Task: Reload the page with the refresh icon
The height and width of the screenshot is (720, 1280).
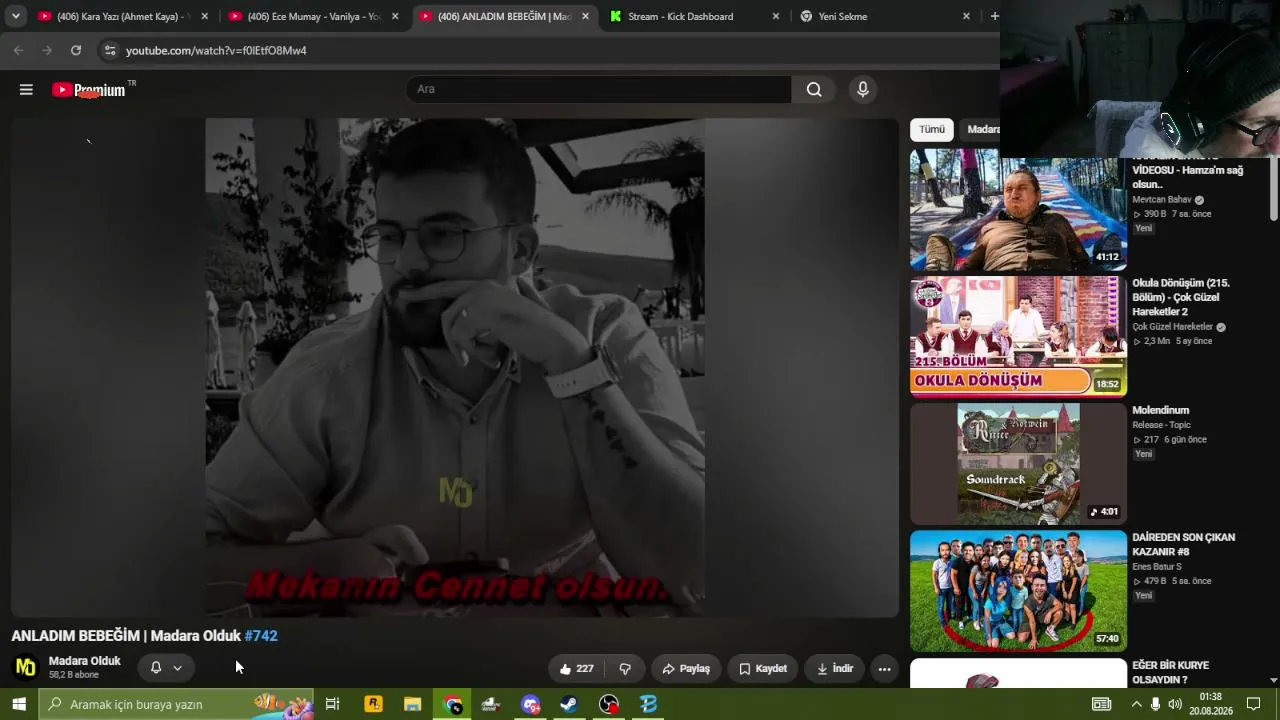Action: [x=76, y=50]
